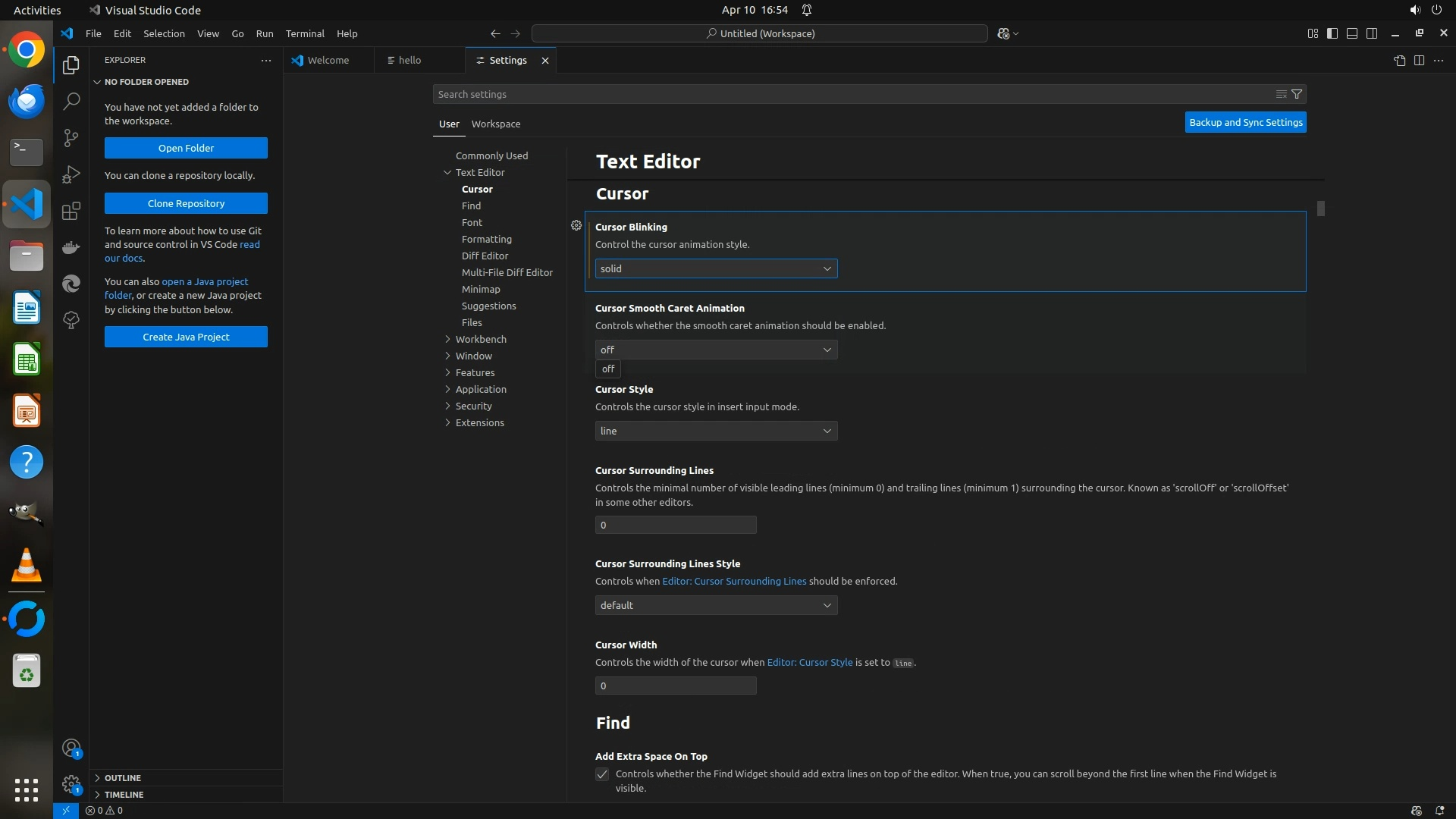
Task: Open Source Control view icon
Action: click(x=71, y=137)
